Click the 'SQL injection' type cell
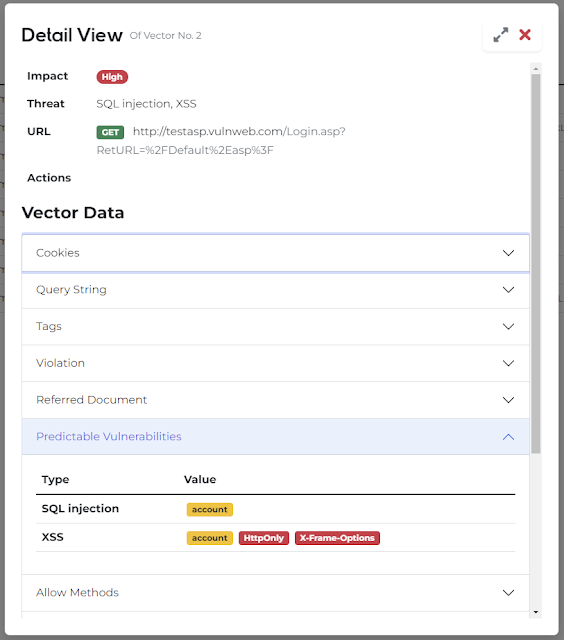The width and height of the screenshot is (564, 640). [80, 509]
